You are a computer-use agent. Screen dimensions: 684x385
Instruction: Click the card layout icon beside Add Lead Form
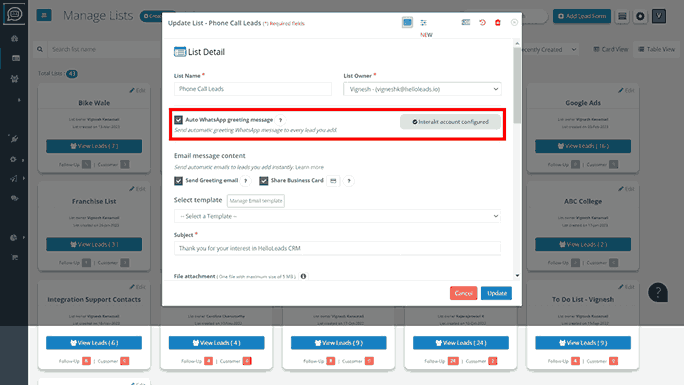(x=622, y=16)
